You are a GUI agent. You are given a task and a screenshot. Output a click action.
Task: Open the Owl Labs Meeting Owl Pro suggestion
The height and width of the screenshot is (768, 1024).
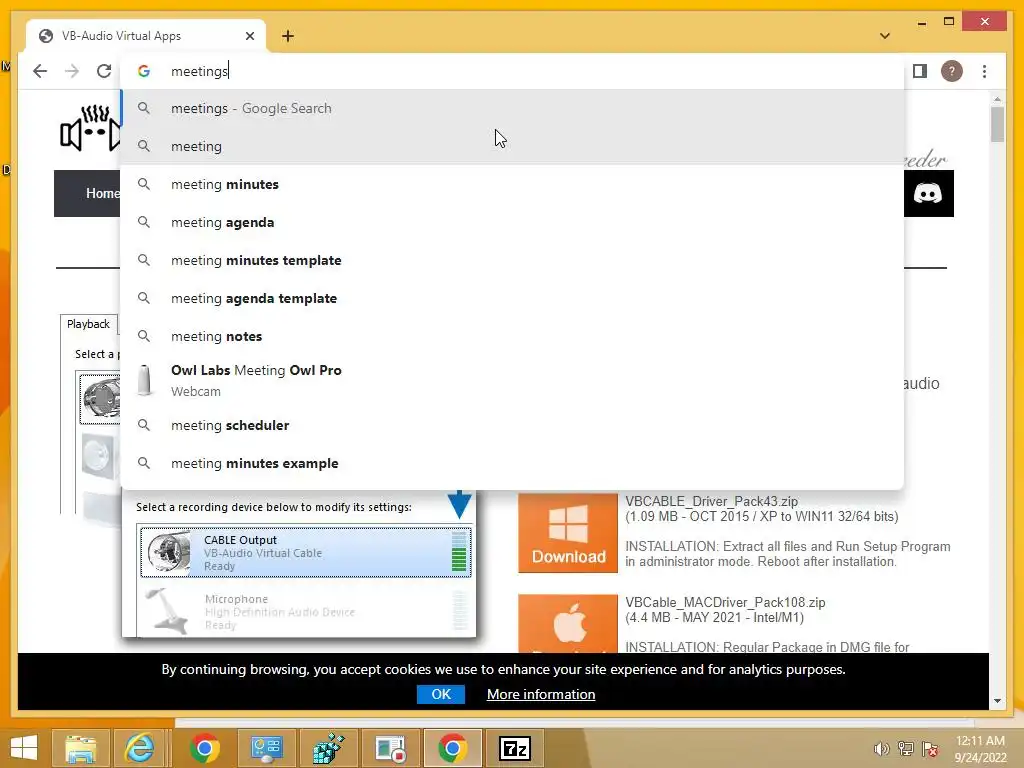(513, 380)
